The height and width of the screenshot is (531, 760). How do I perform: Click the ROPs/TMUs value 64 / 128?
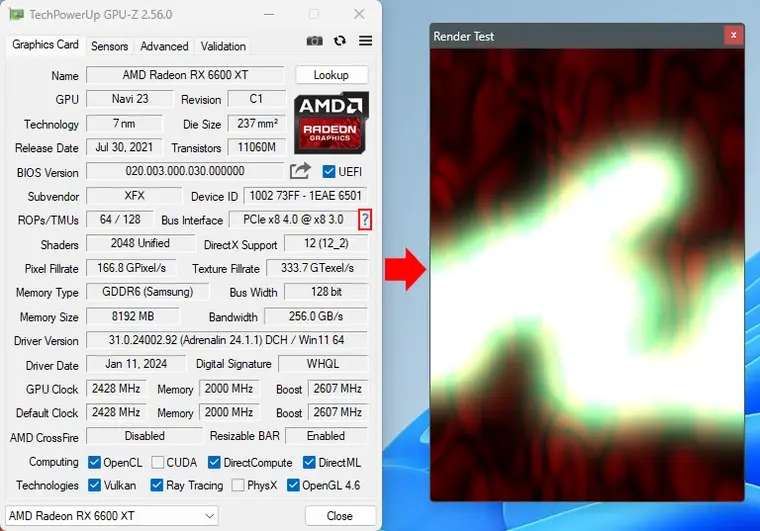(x=120, y=219)
